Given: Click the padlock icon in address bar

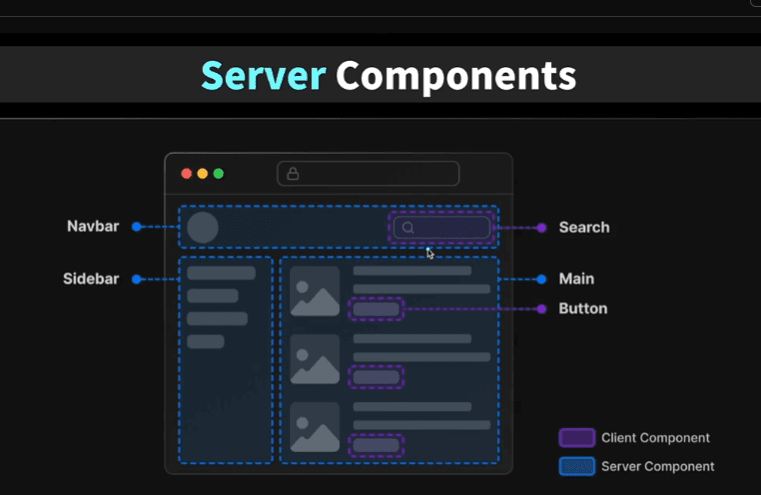Looking at the screenshot, I should (293, 173).
